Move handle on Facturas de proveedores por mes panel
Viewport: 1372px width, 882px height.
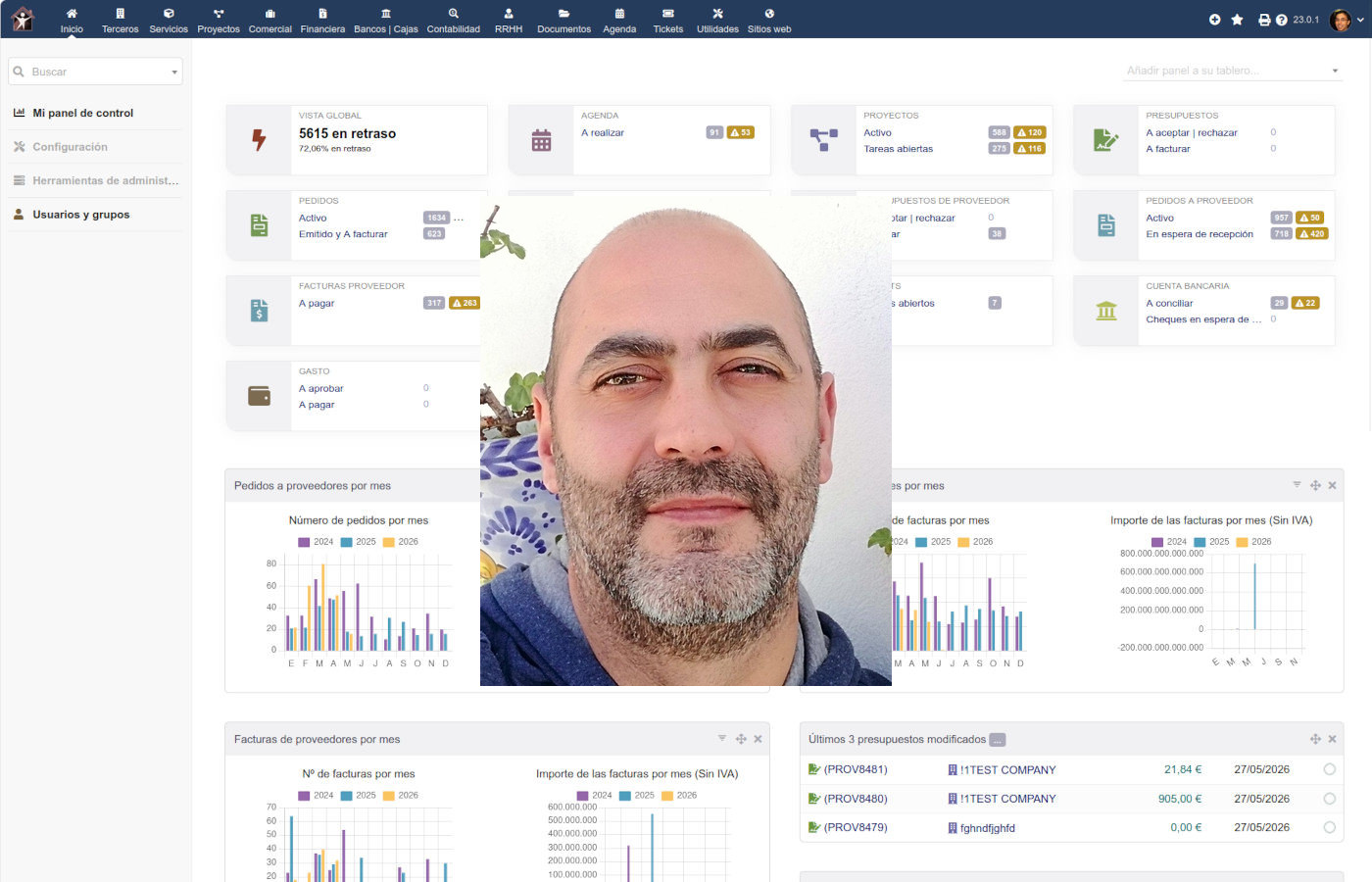[741, 739]
